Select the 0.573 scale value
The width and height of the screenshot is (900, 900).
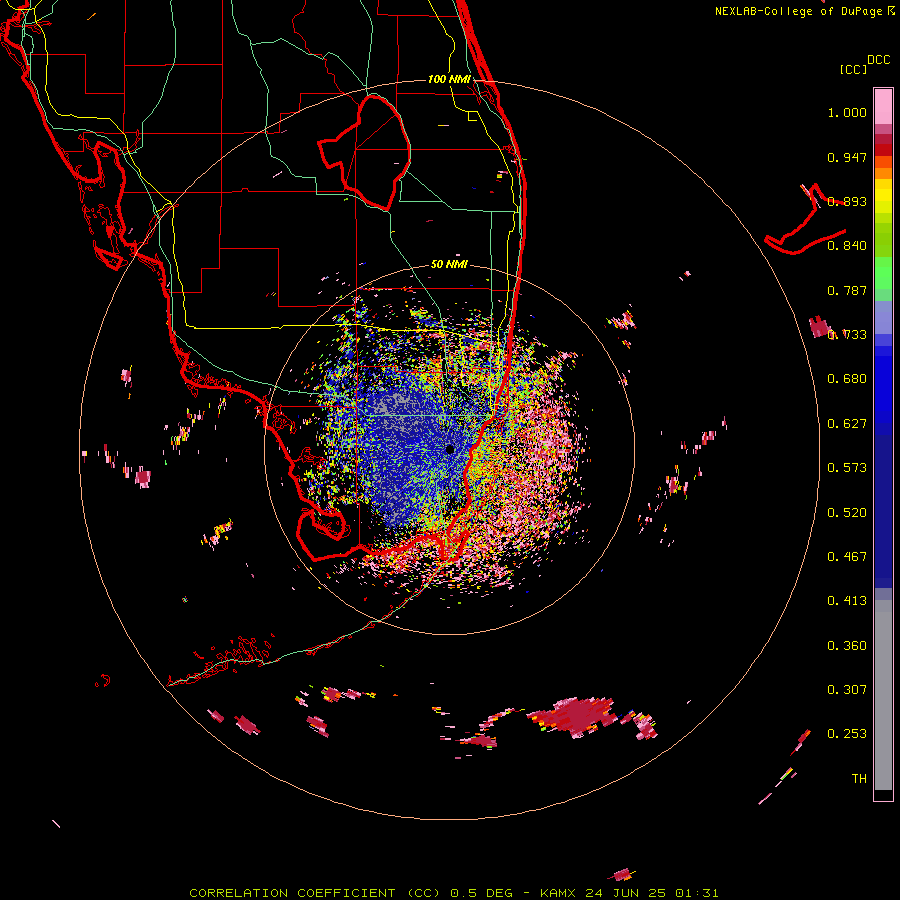847,468
